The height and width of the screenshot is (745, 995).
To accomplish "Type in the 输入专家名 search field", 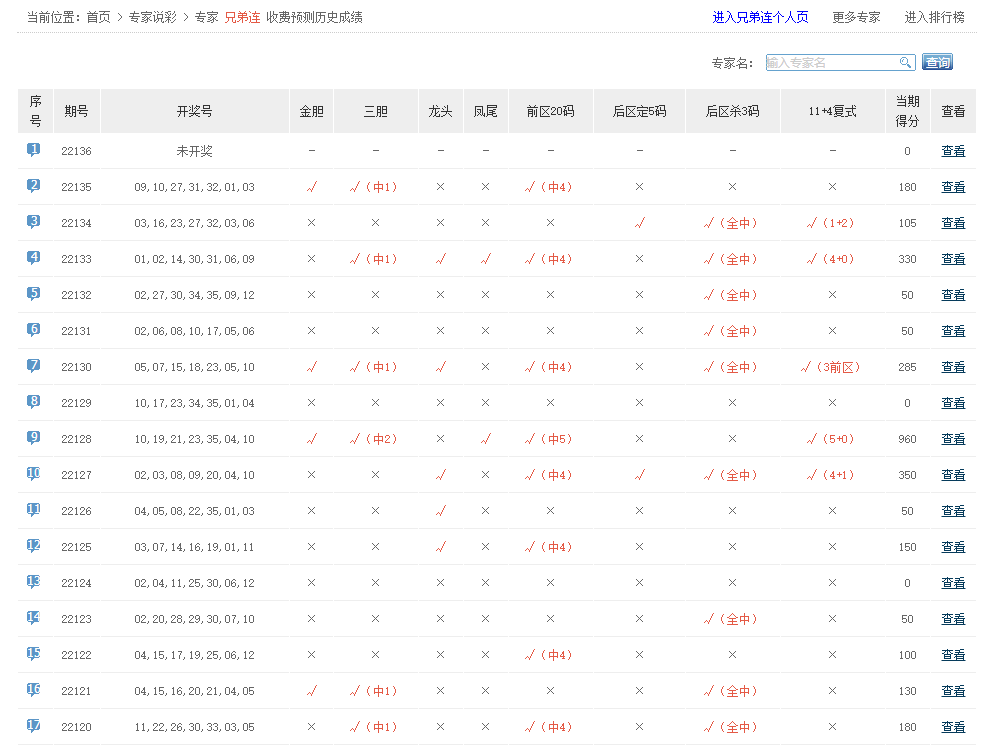I will coord(830,63).
